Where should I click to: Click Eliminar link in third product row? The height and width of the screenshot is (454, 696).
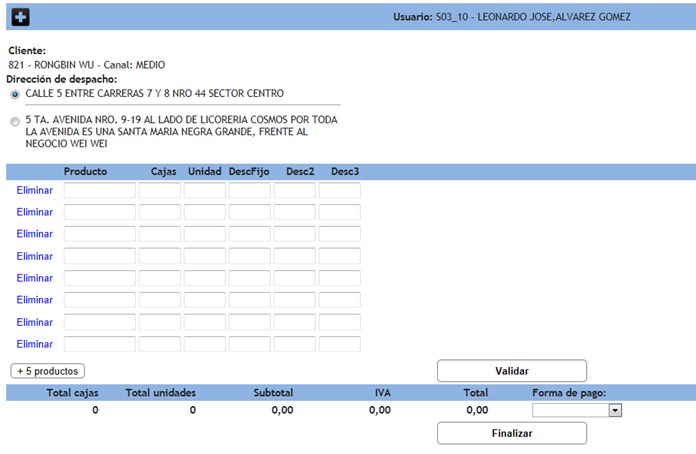click(35, 234)
